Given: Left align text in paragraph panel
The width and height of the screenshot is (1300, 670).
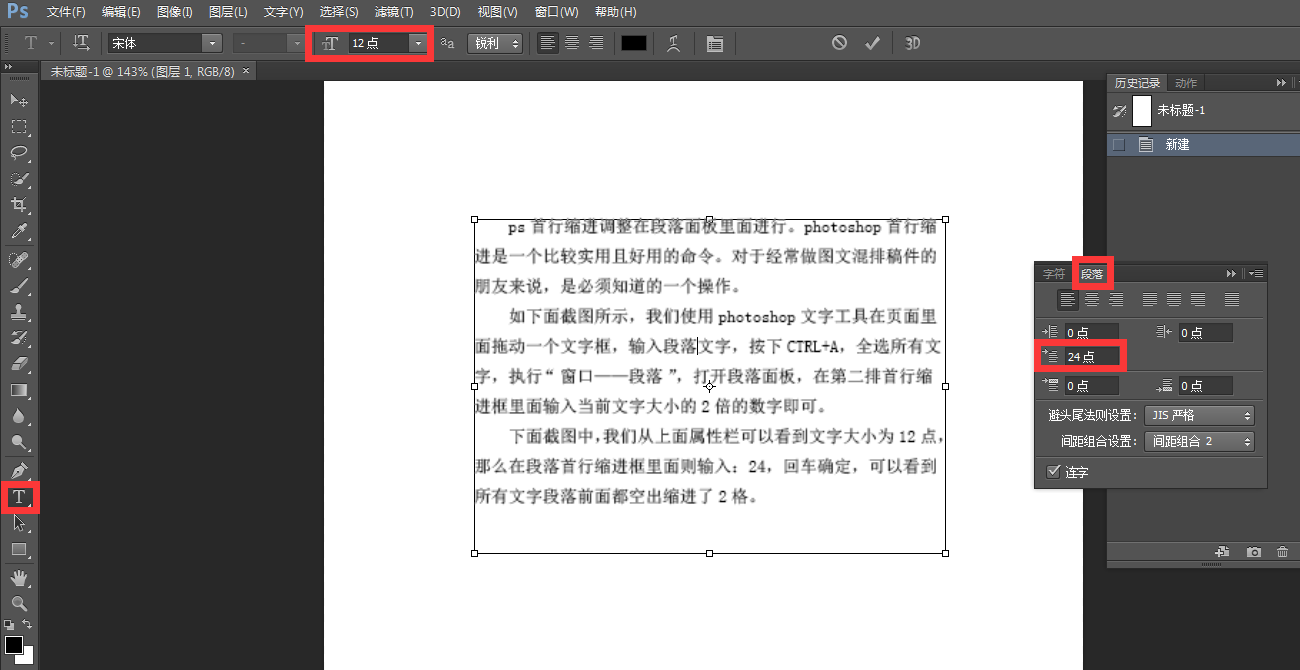Looking at the screenshot, I should pos(1069,299).
